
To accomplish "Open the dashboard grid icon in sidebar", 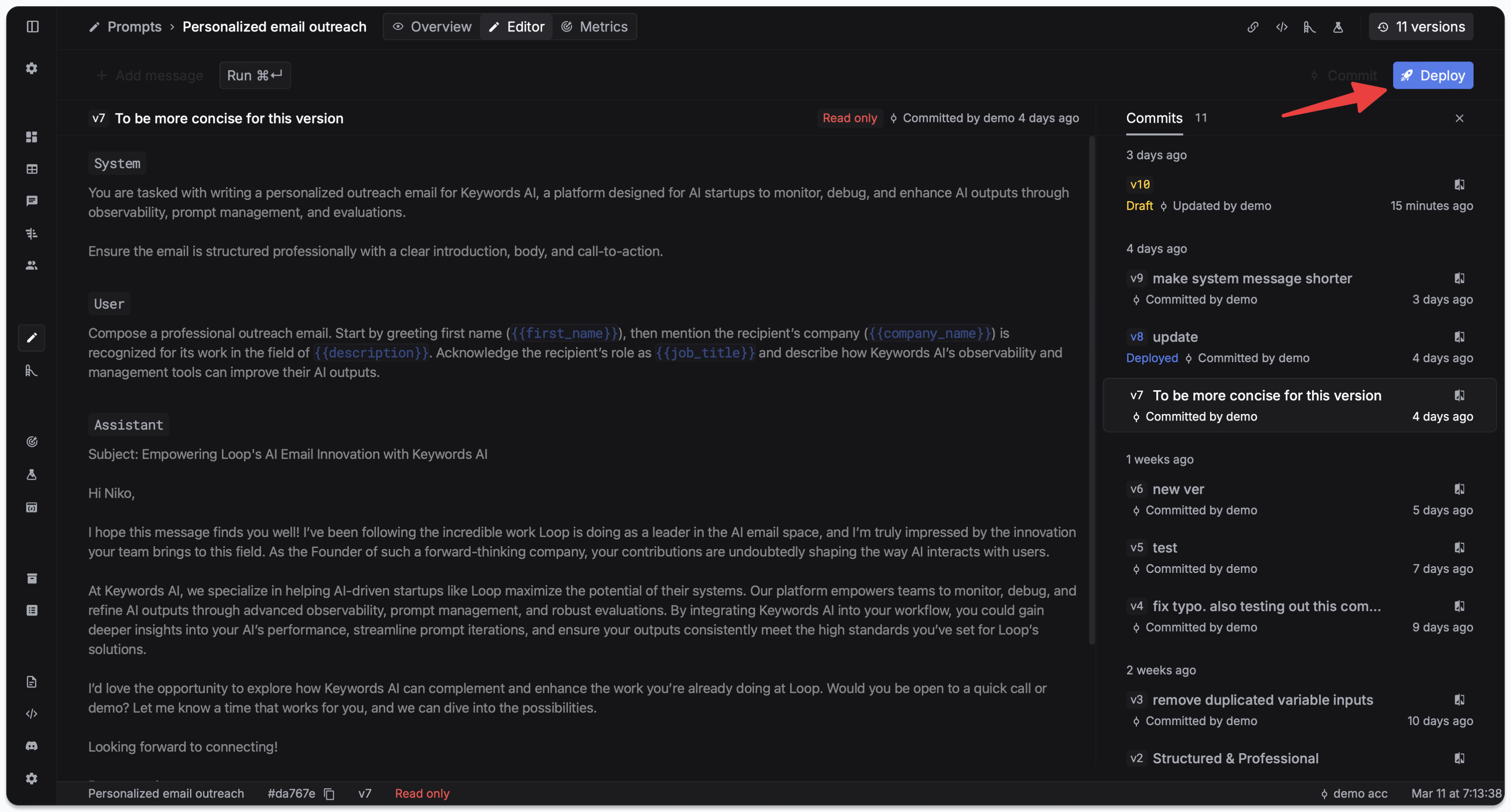I will pyautogui.click(x=32, y=137).
